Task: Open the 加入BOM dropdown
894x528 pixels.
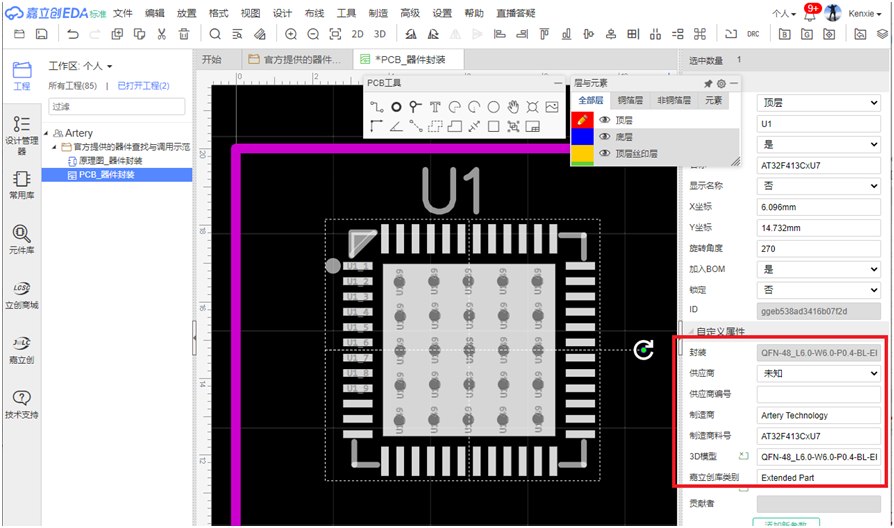Action: point(818,269)
